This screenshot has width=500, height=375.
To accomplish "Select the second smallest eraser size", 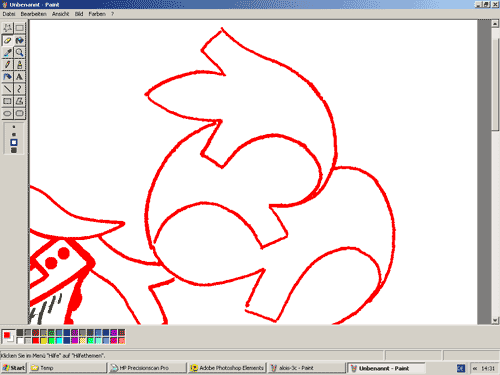I will point(14,134).
